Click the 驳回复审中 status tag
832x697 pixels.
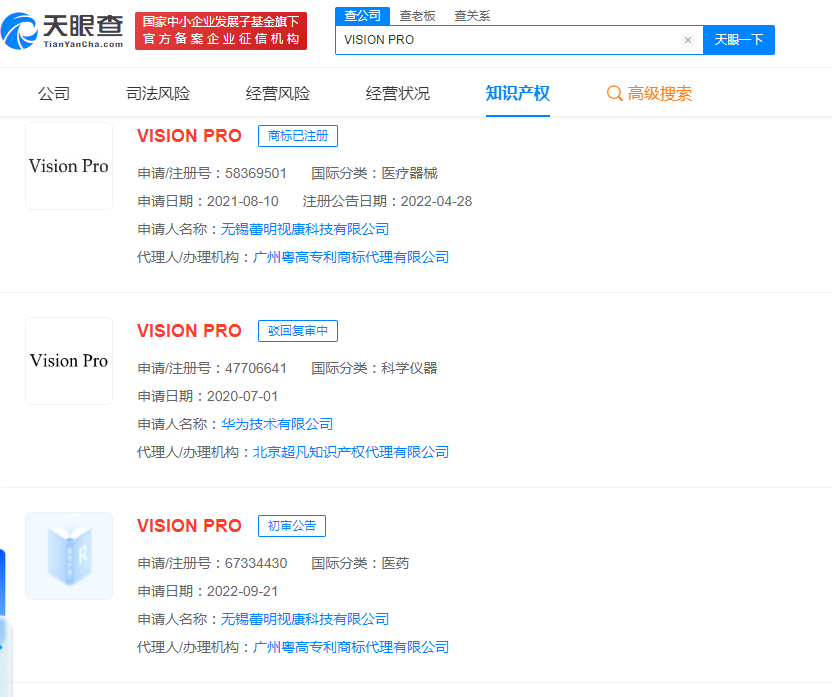298,331
